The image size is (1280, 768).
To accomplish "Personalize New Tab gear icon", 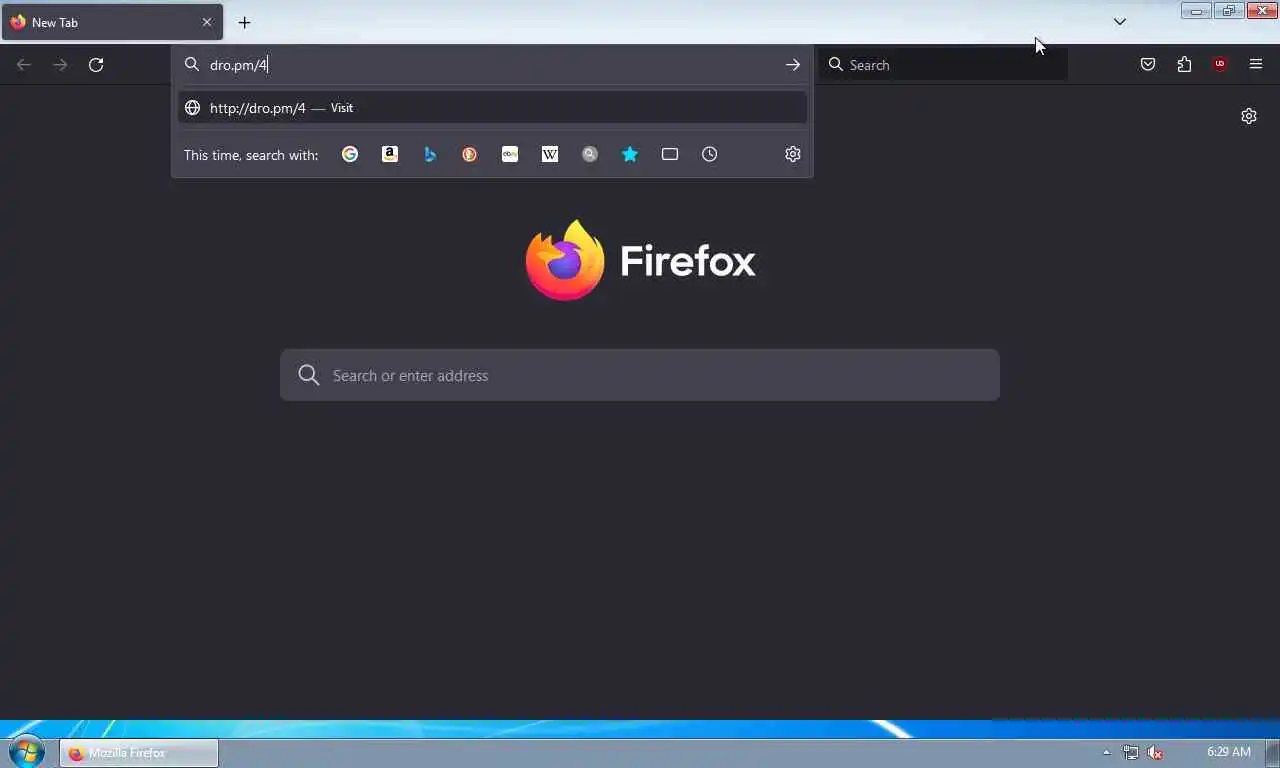I will click(x=1249, y=116).
